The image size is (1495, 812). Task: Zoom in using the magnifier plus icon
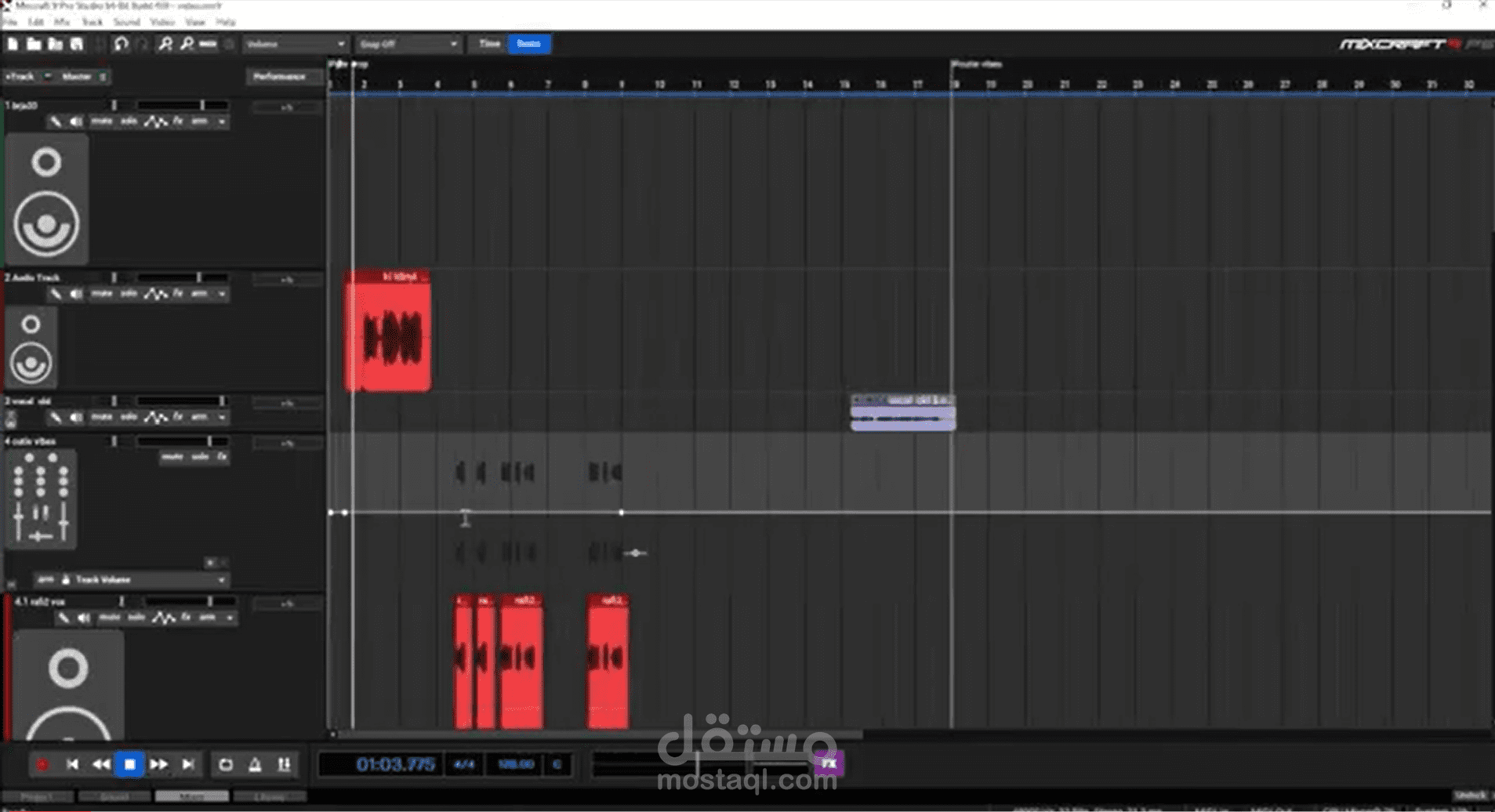[x=165, y=44]
